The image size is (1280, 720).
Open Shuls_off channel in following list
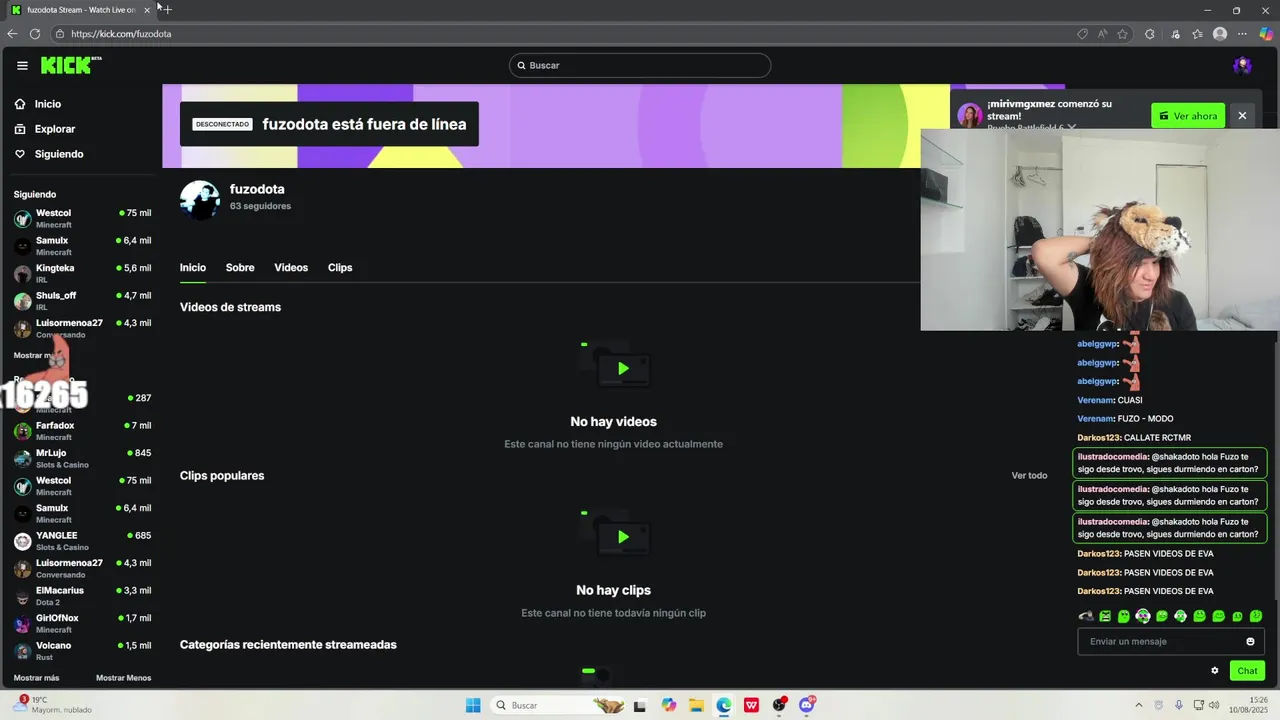pos(82,301)
